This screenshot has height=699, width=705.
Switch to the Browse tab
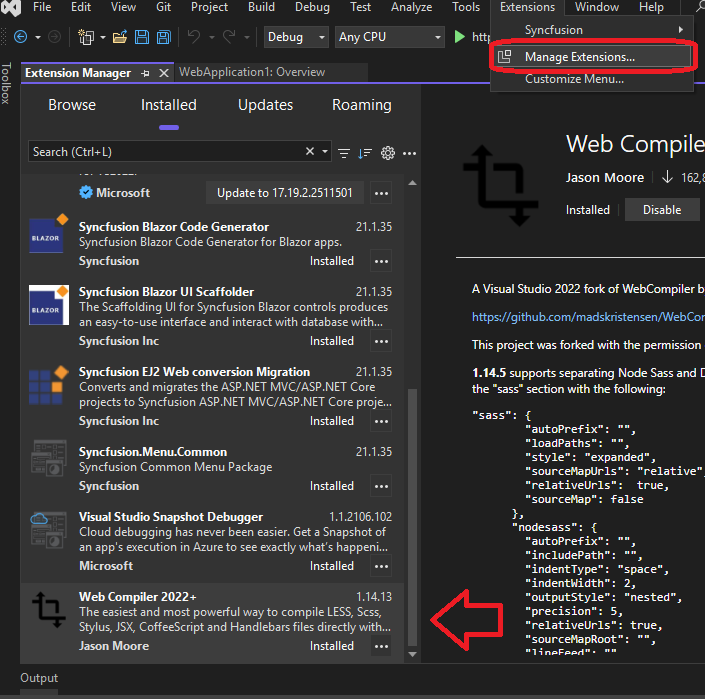tap(72, 105)
